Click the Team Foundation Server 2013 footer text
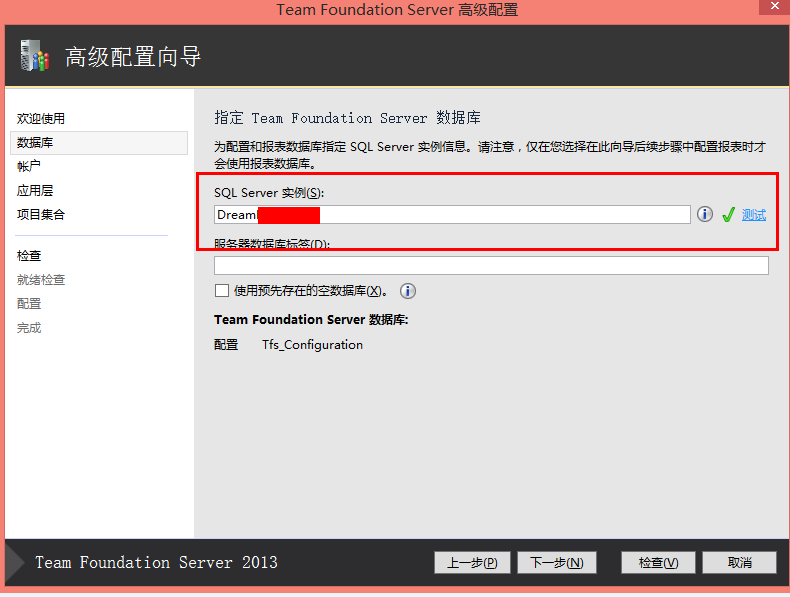This screenshot has width=790, height=597. (156, 562)
